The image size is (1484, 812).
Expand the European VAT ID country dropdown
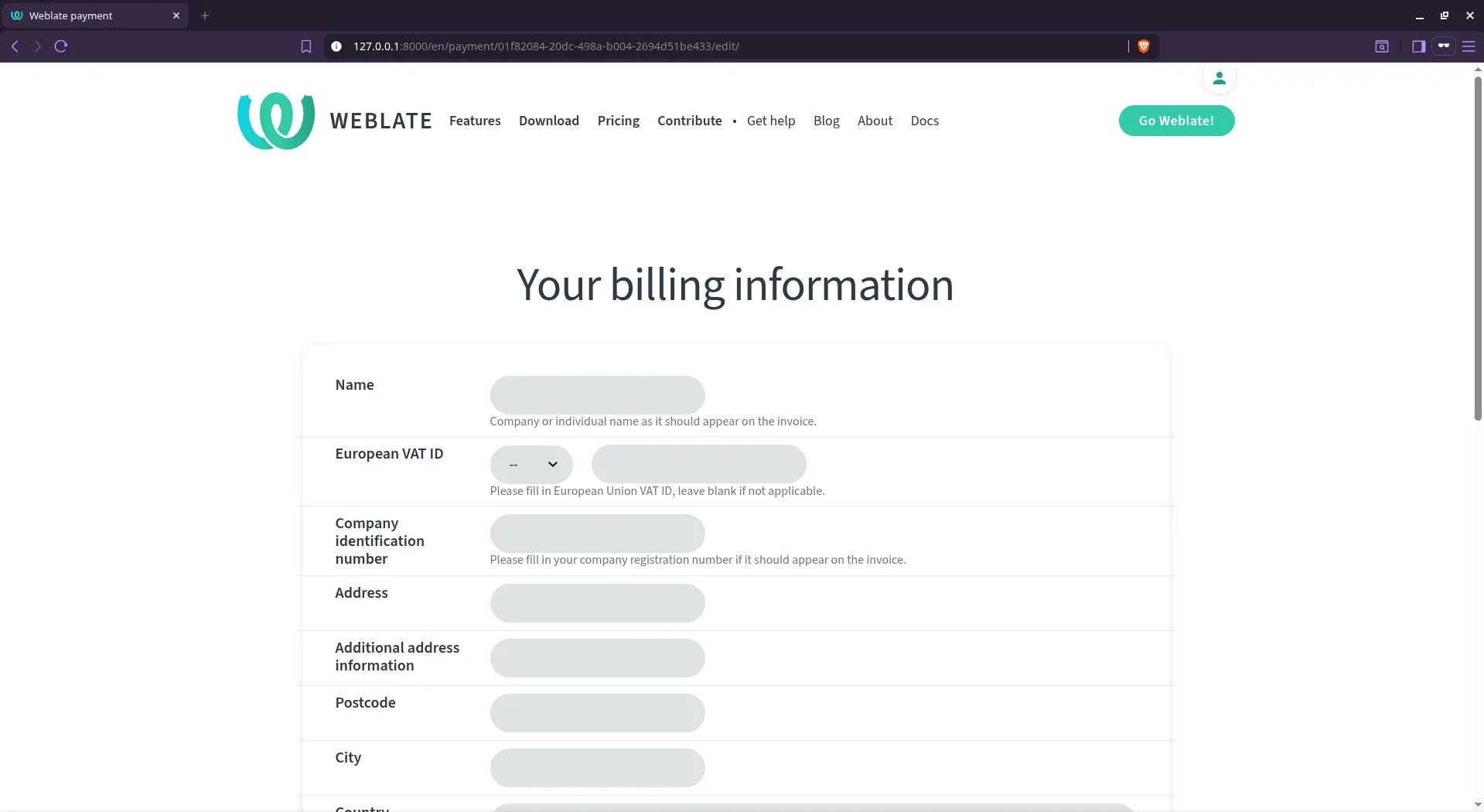tap(531, 465)
